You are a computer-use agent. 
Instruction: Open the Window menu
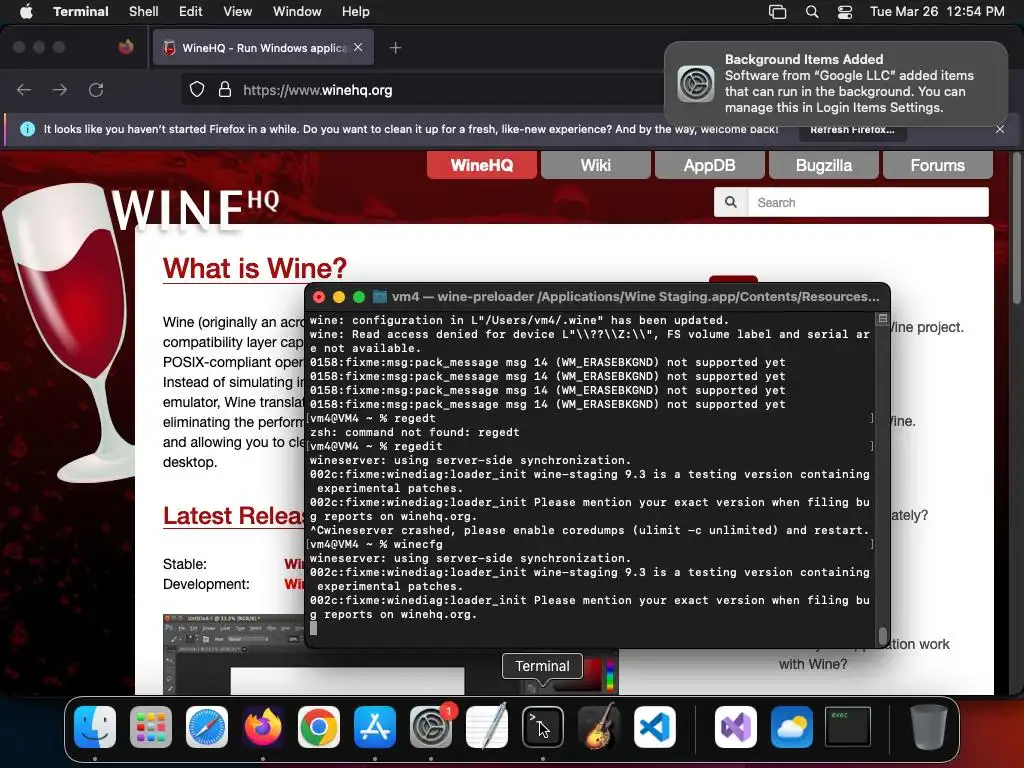[x=297, y=12]
